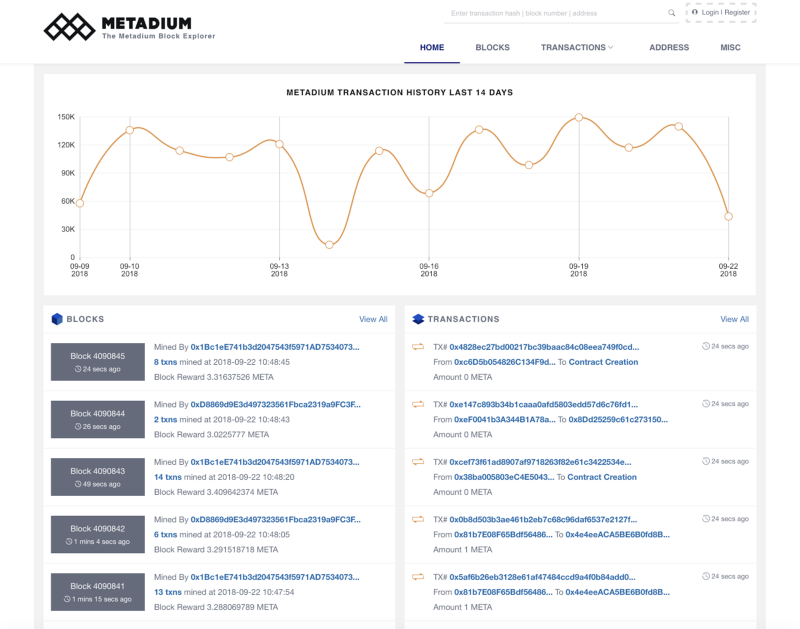Open the Blocks nav tab

click(492, 47)
